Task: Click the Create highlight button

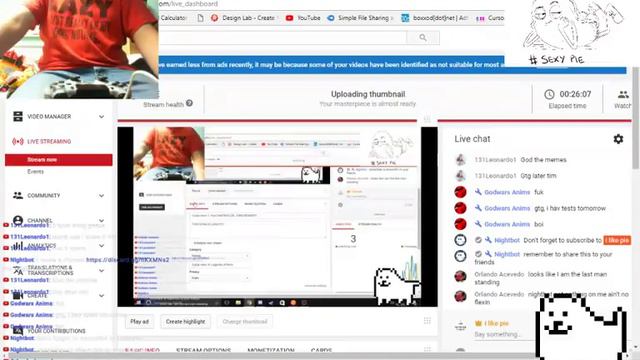Action: (185, 322)
